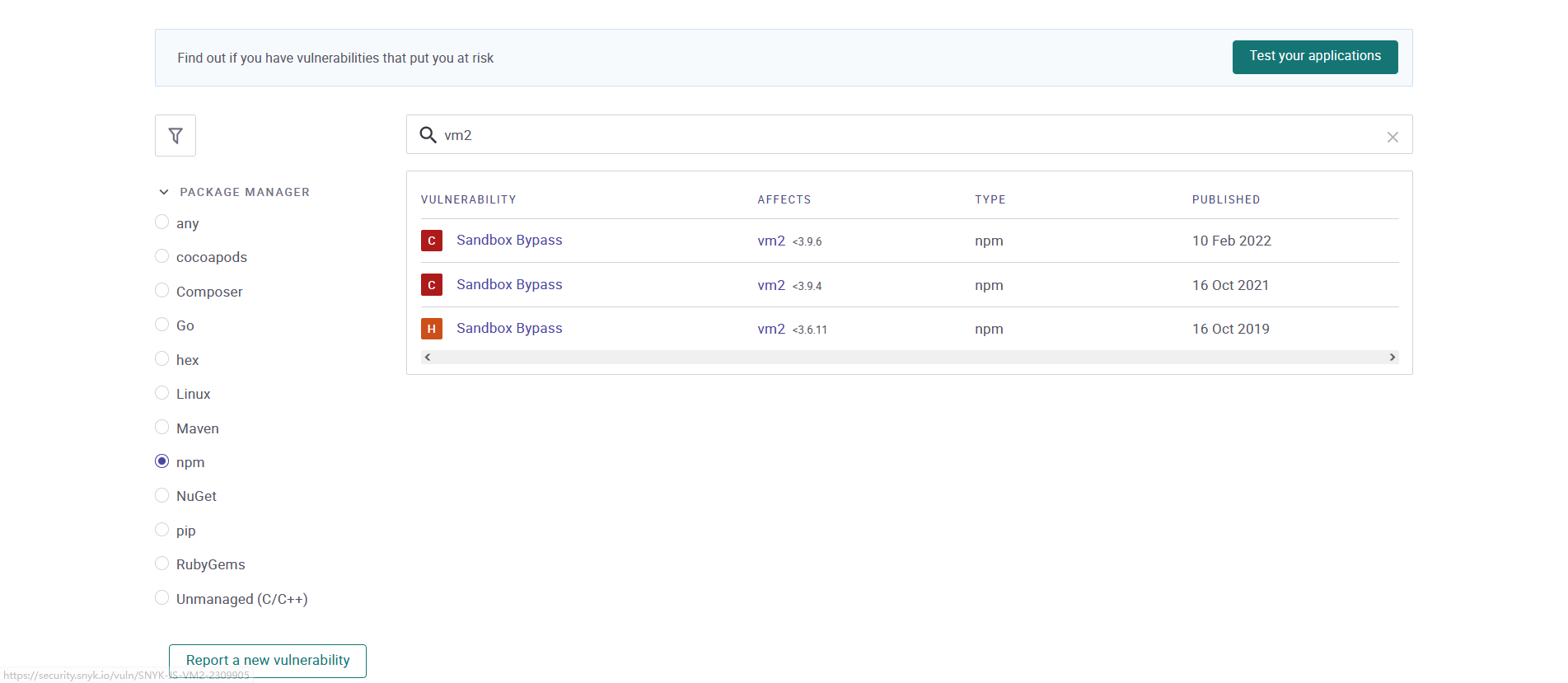This screenshot has width=1568, height=683.
Task: Click the npm type cell in <3.9.6 row
Action: [989, 241]
